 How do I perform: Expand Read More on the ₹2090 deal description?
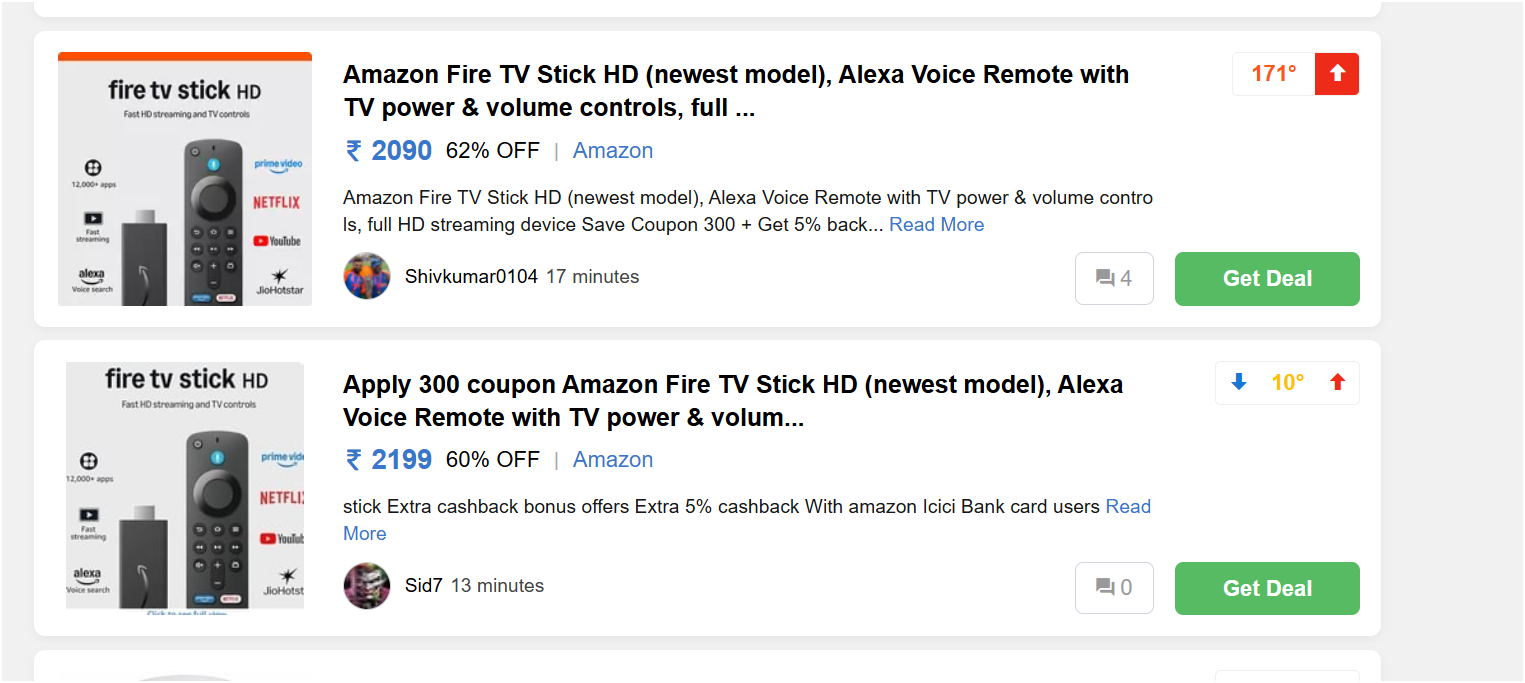pos(936,225)
